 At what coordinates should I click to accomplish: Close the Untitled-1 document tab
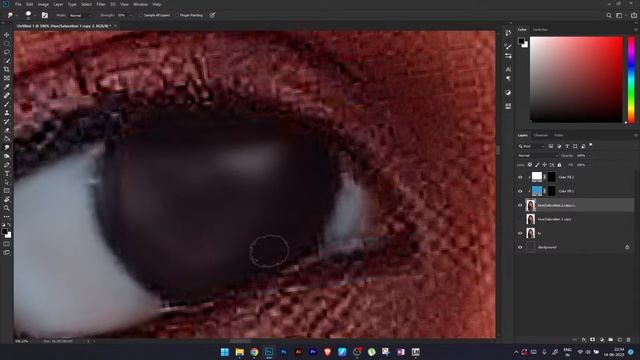[x=116, y=26]
